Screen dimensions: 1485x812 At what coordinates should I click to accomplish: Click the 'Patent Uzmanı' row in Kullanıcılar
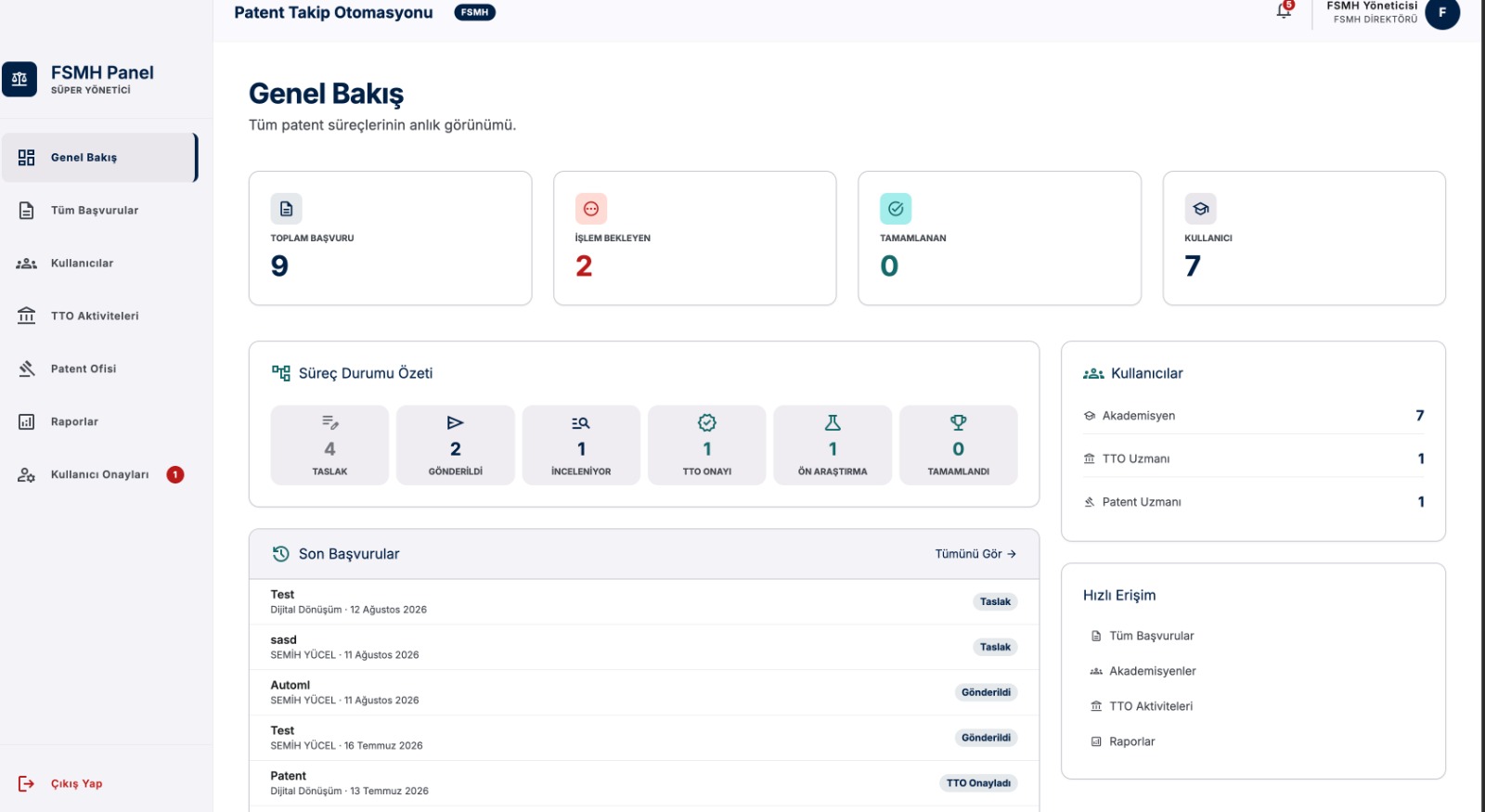pos(1253,502)
